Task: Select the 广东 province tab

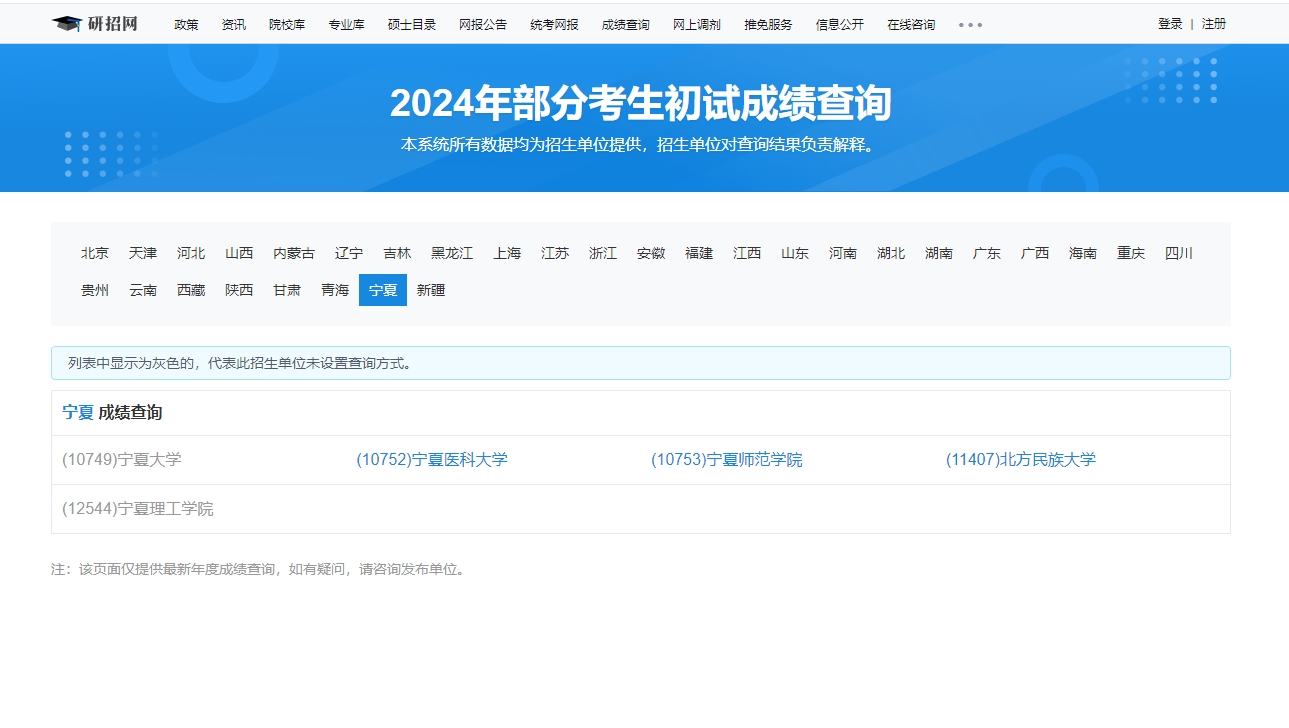Action: point(987,253)
